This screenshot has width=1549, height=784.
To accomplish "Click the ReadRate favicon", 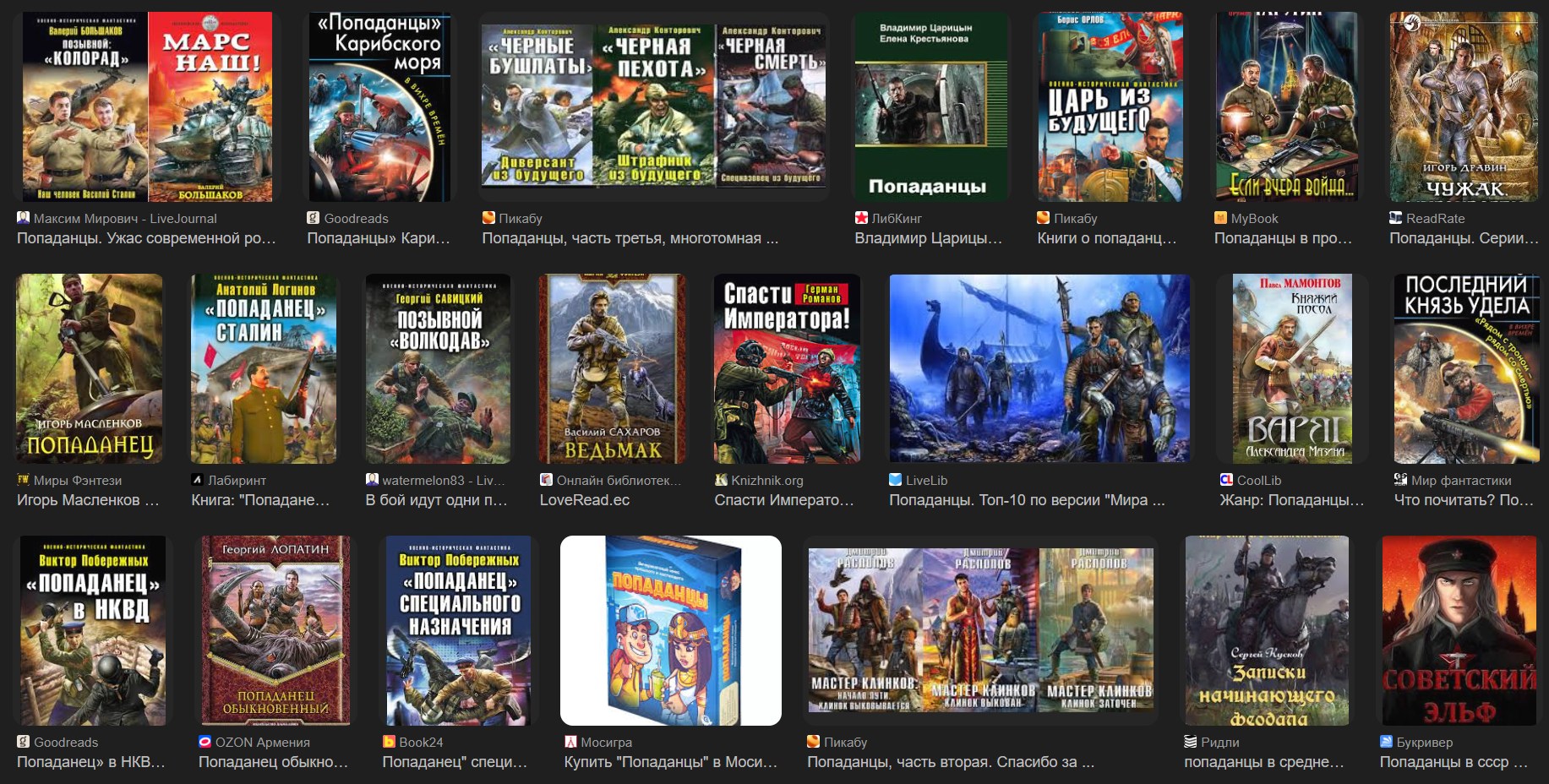I will coord(1396,218).
